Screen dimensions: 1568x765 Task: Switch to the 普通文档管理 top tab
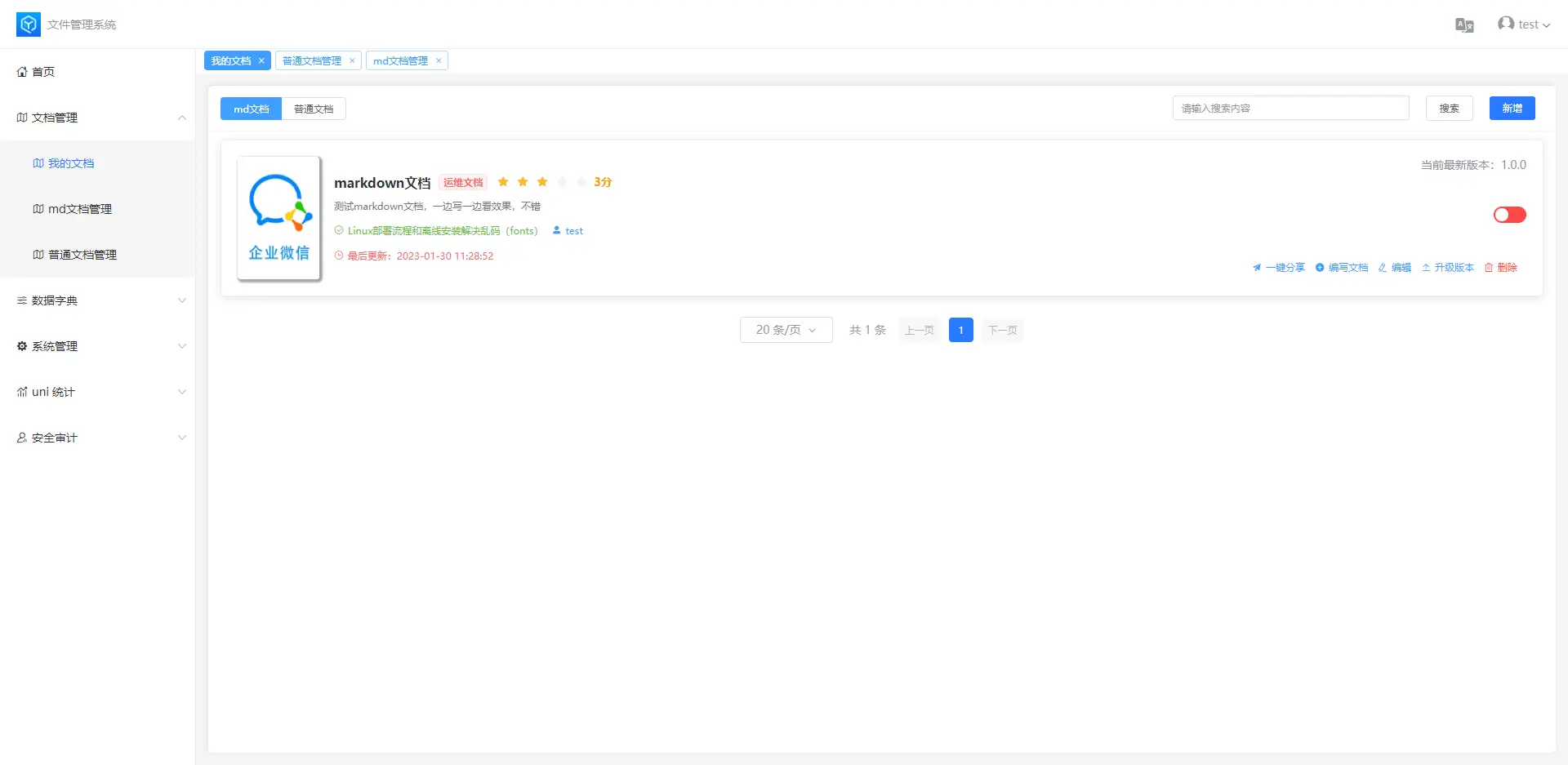pos(312,61)
